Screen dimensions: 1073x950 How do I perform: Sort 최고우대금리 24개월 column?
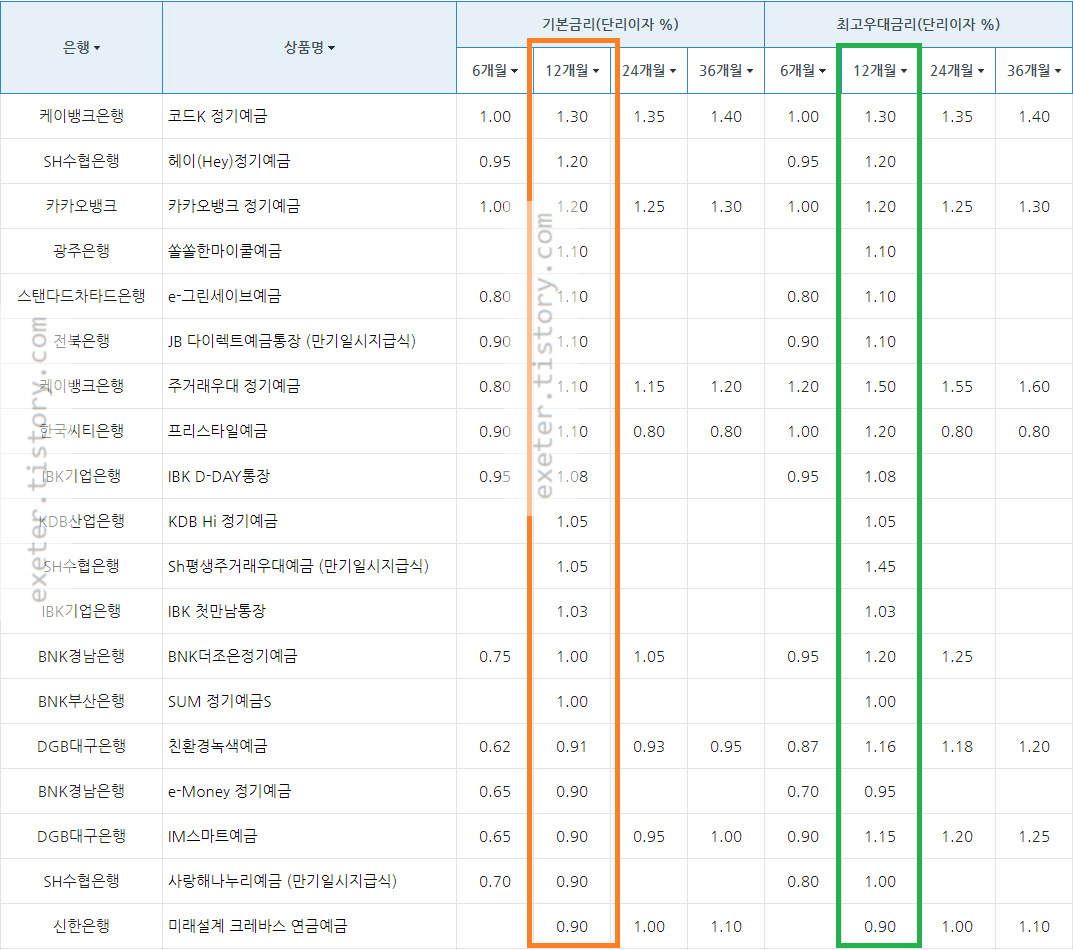click(957, 70)
